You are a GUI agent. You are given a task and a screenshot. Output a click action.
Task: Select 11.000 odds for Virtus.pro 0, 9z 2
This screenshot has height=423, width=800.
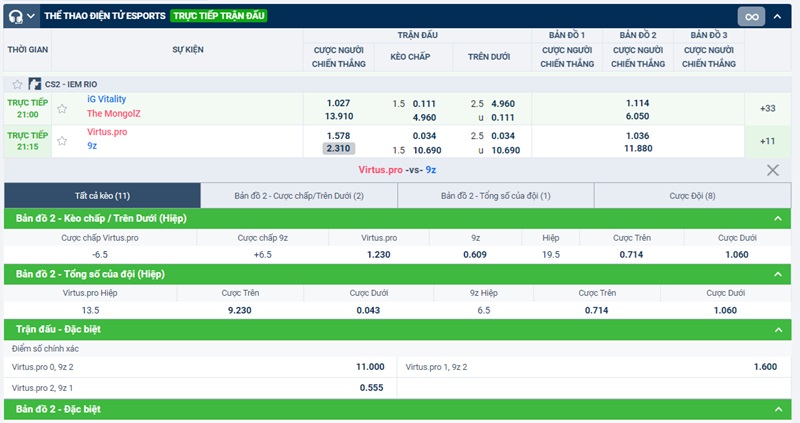(x=370, y=367)
